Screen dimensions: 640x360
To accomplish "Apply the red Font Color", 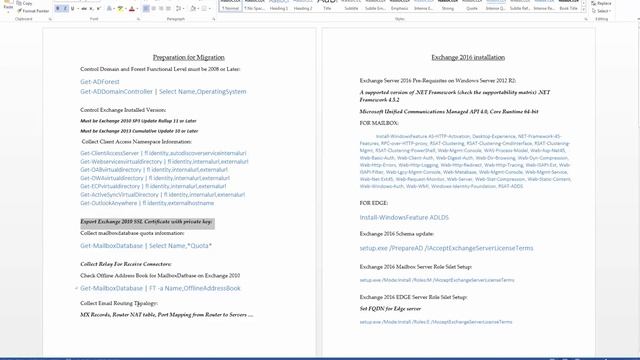I will click(x=131, y=9).
